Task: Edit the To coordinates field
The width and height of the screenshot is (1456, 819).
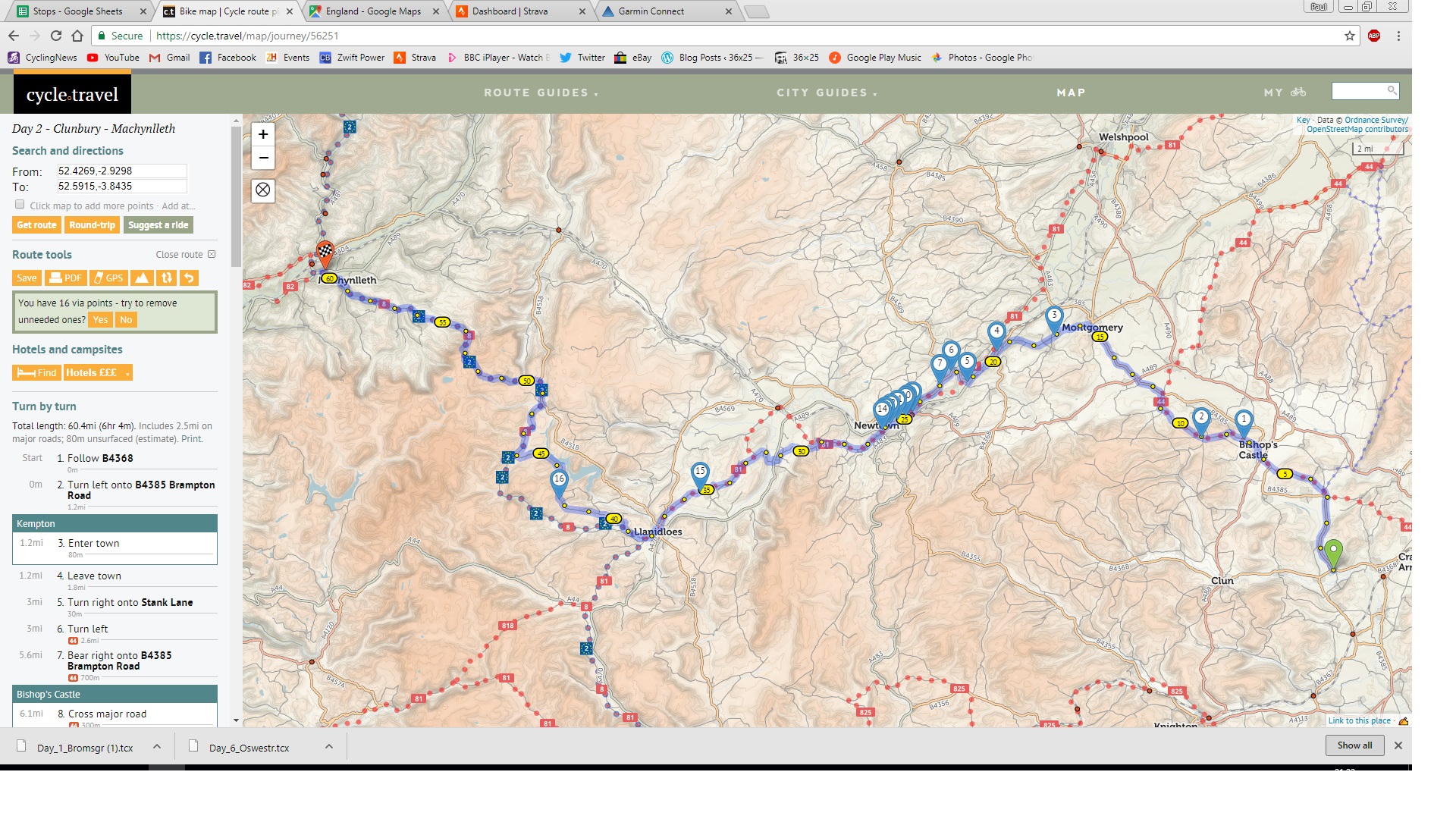Action: (x=122, y=186)
